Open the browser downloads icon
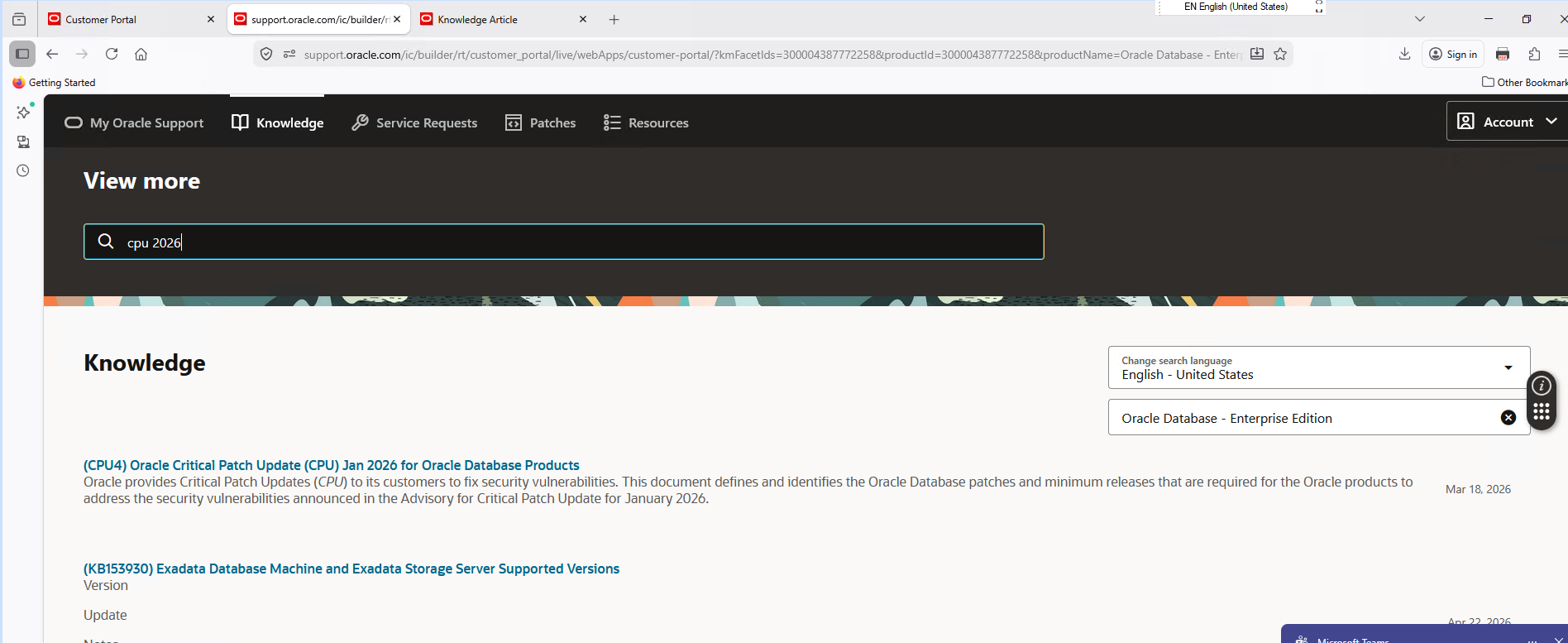This screenshot has width=1568, height=643. pos(1404,54)
